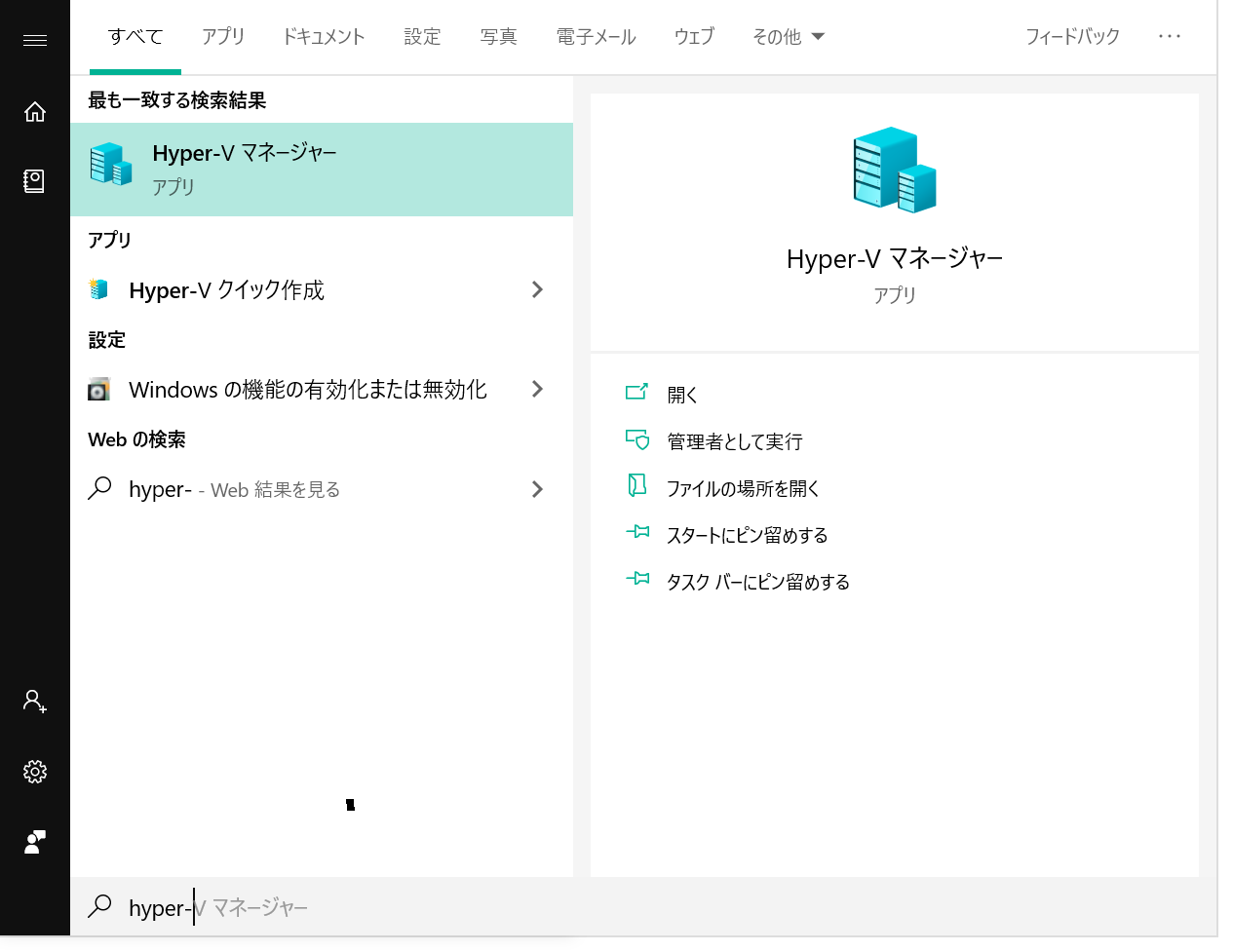Select the Hyper-V クイック作成 result

click(322, 290)
